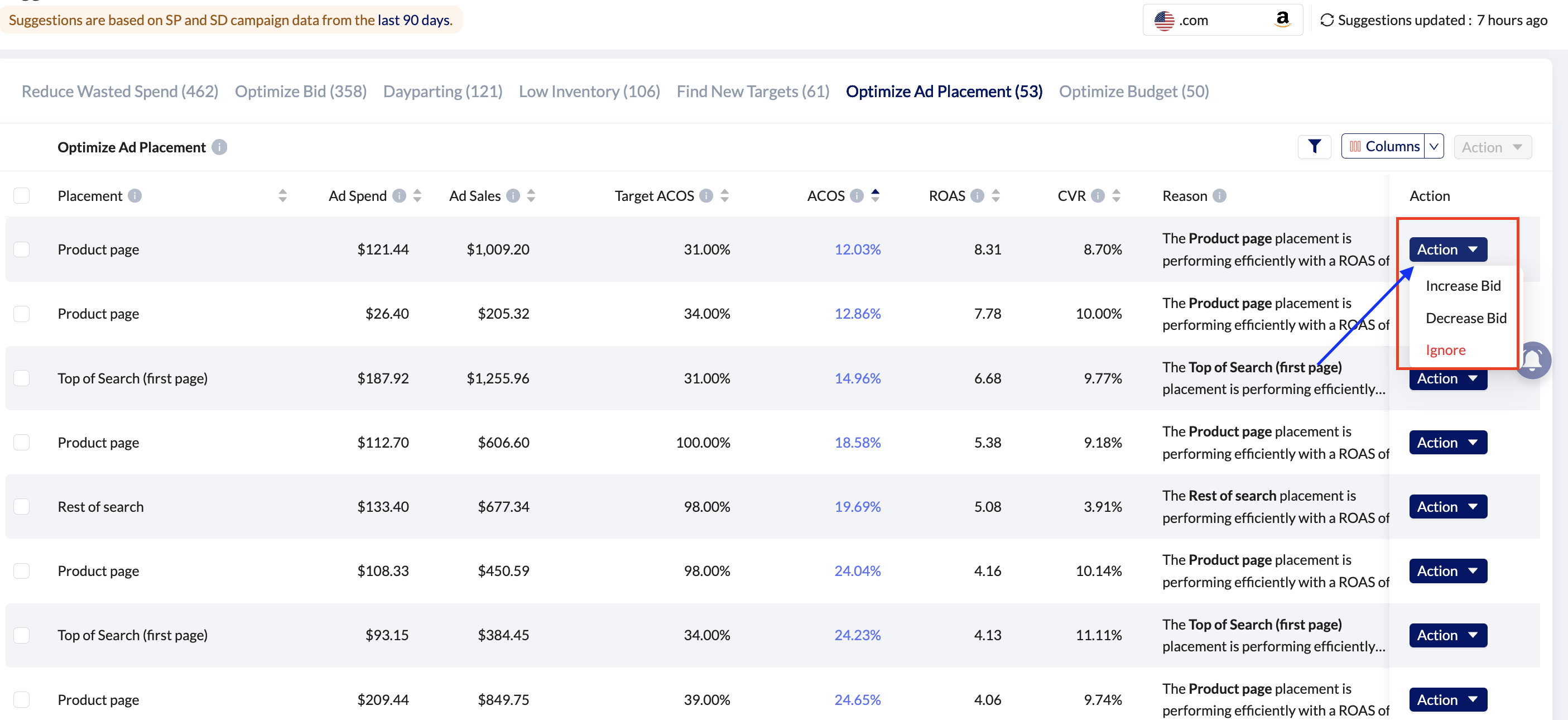Toggle the select-all checkbox in header row

coord(22,196)
